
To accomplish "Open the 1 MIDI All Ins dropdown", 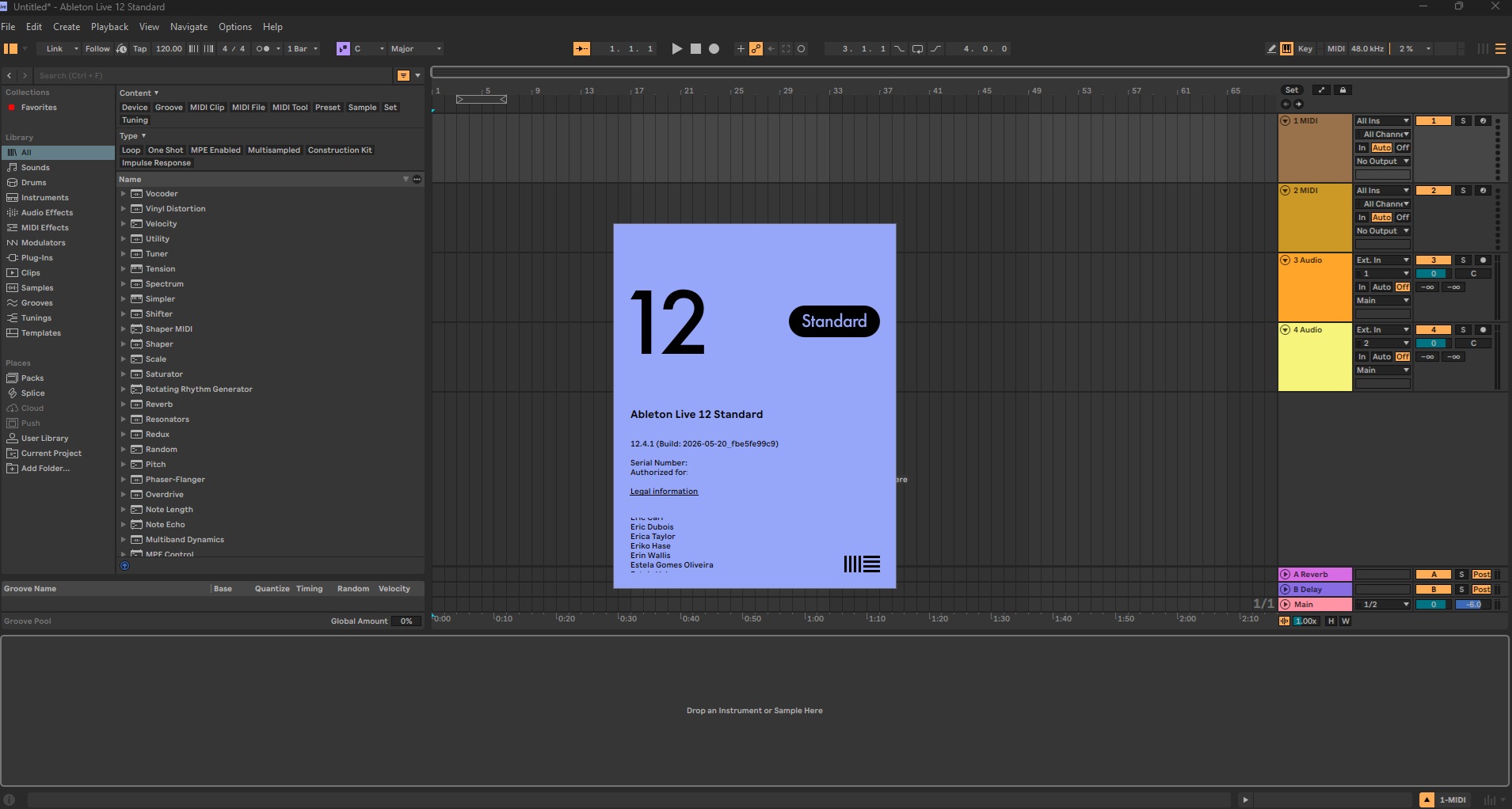I will coord(1382,121).
